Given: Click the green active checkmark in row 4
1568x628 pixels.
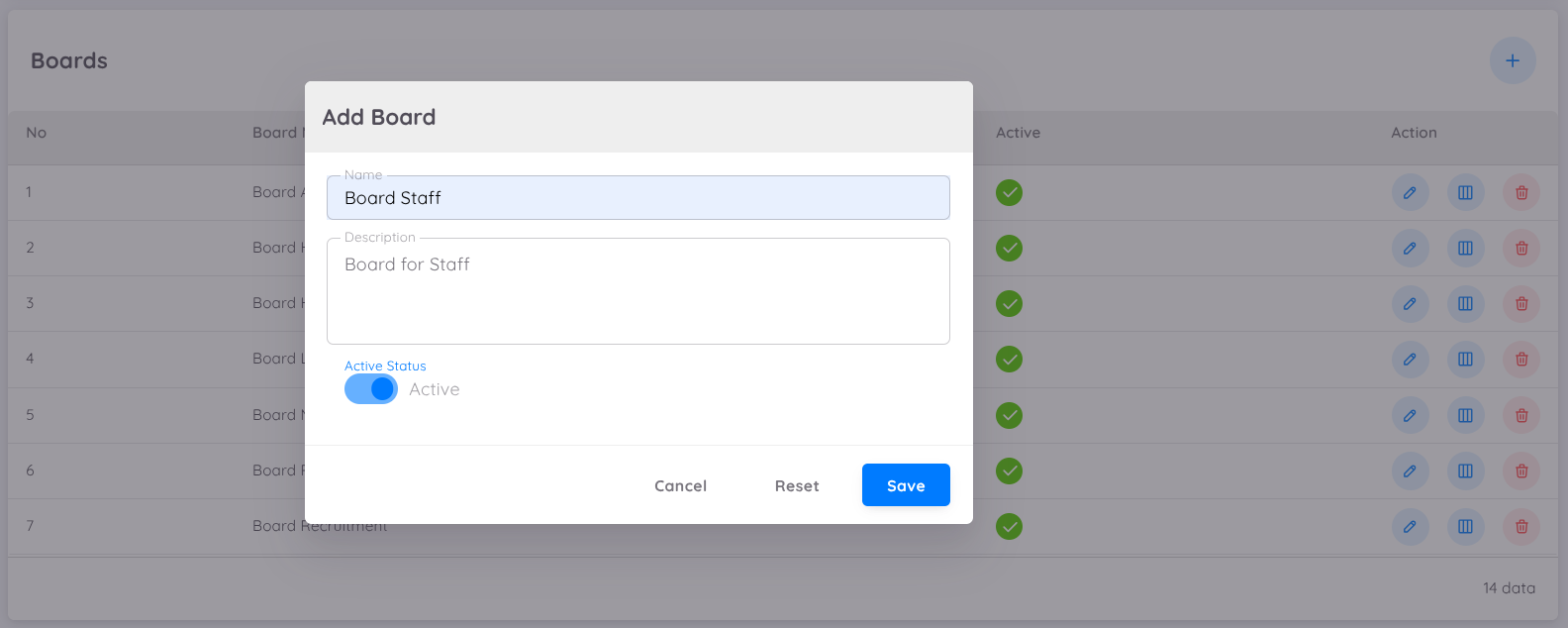Looking at the screenshot, I should click(x=1009, y=360).
